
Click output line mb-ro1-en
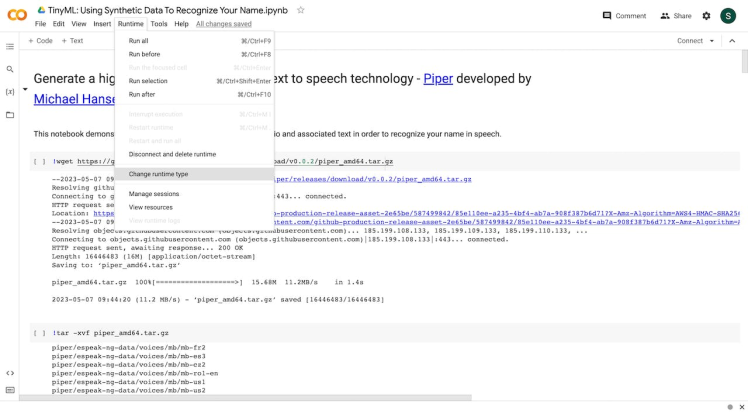pos(135,373)
